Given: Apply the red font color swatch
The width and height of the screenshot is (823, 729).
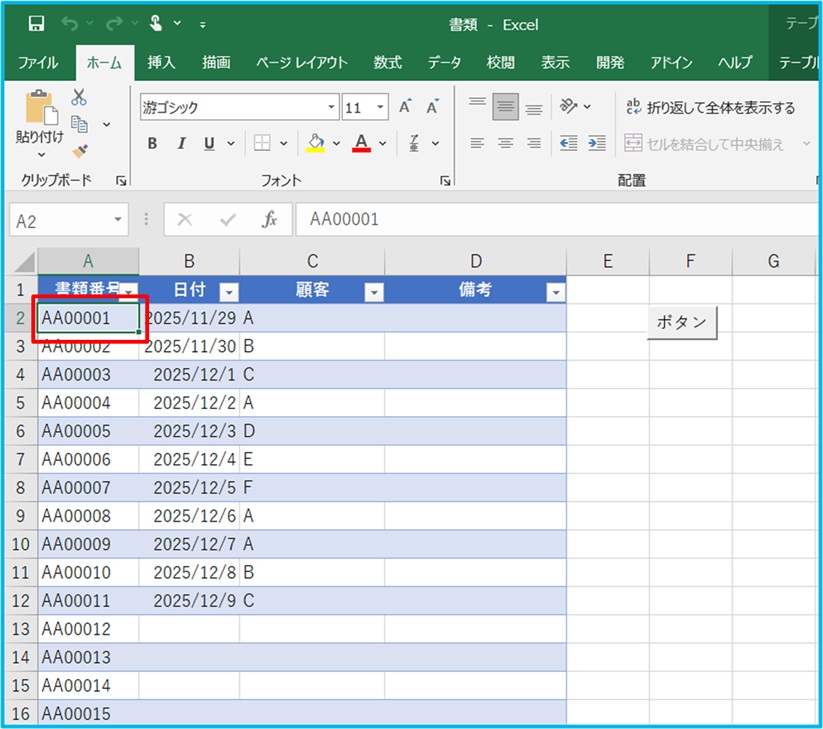Looking at the screenshot, I should click(361, 143).
